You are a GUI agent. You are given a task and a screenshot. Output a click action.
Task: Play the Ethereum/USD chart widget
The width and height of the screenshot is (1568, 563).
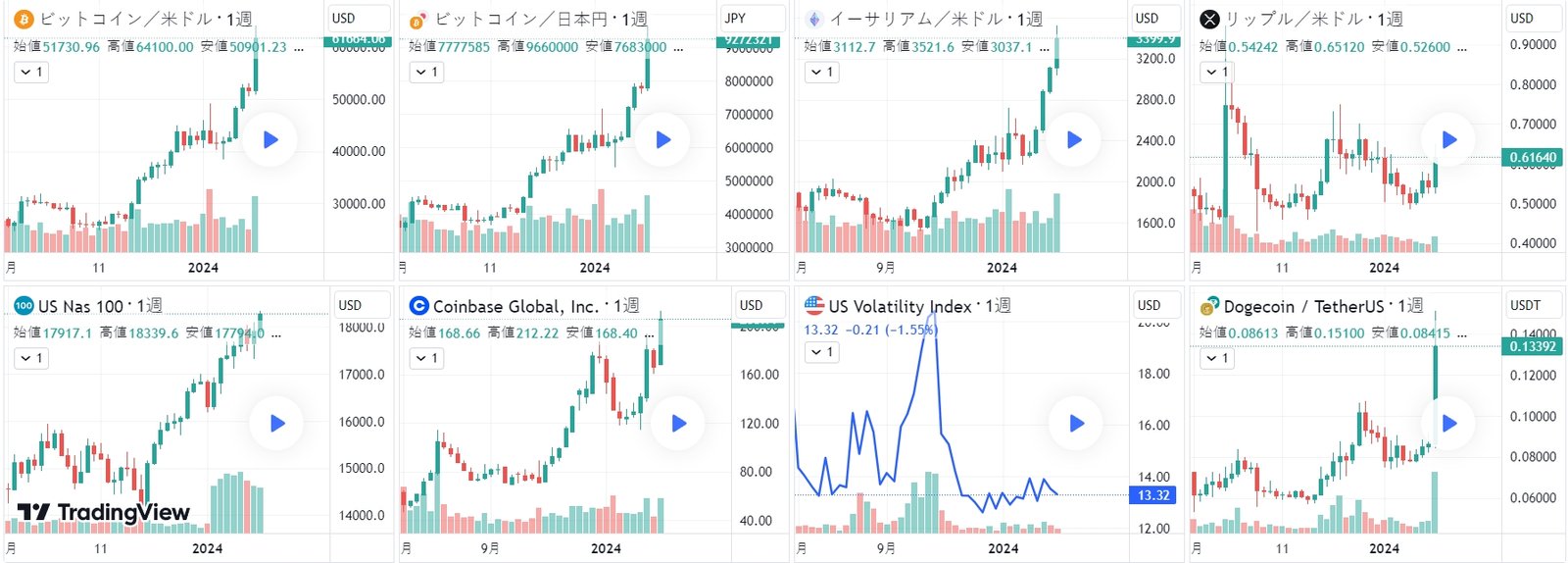[x=1074, y=140]
